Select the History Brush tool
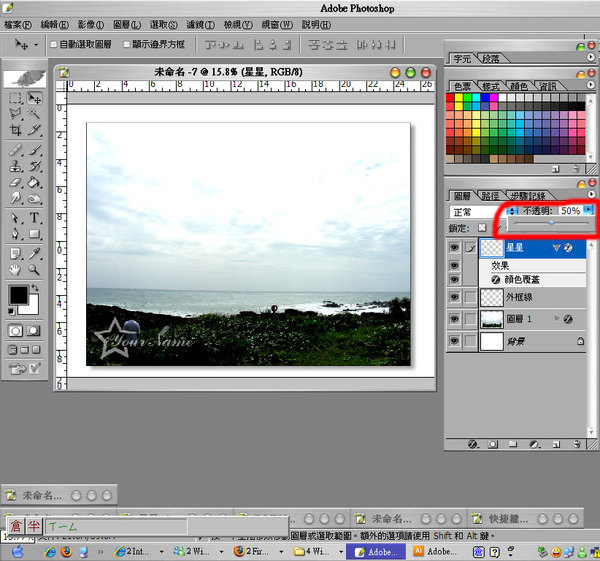Viewport: 600px width, 561px height. click(x=34, y=166)
